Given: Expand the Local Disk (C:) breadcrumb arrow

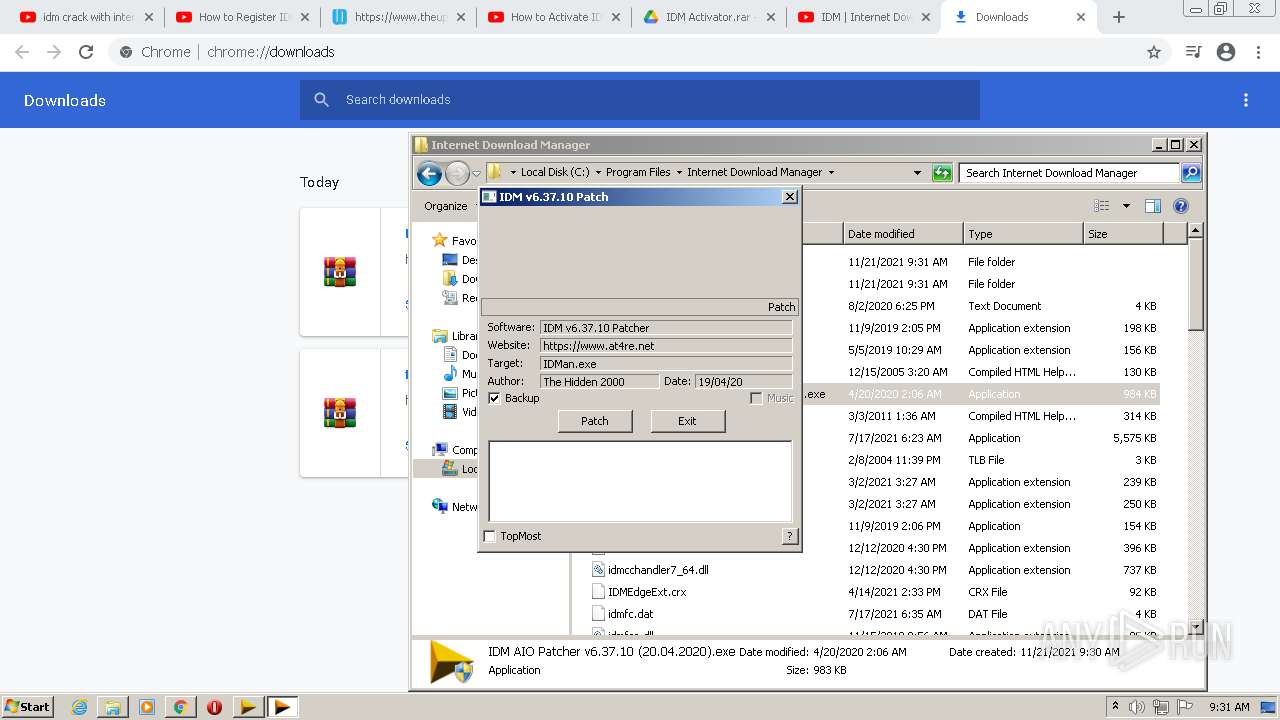Looking at the screenshot, I should pyautogui.click(x=597, y=172).
